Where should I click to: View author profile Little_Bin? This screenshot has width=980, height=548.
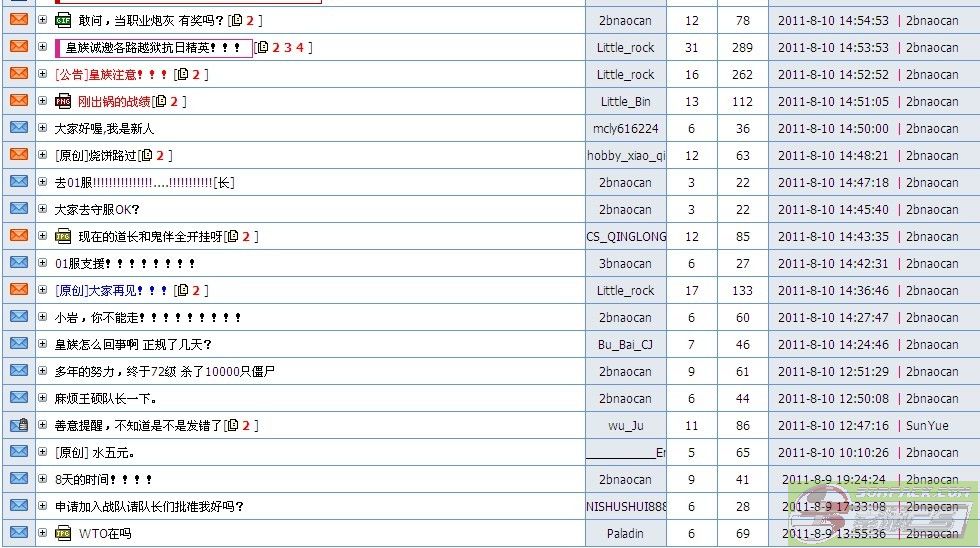click(x=625, y=101)
